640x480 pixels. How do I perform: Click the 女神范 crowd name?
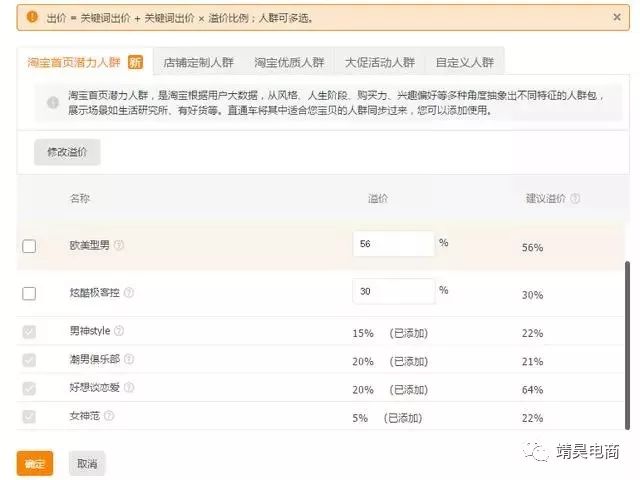[x=84, y=416]
